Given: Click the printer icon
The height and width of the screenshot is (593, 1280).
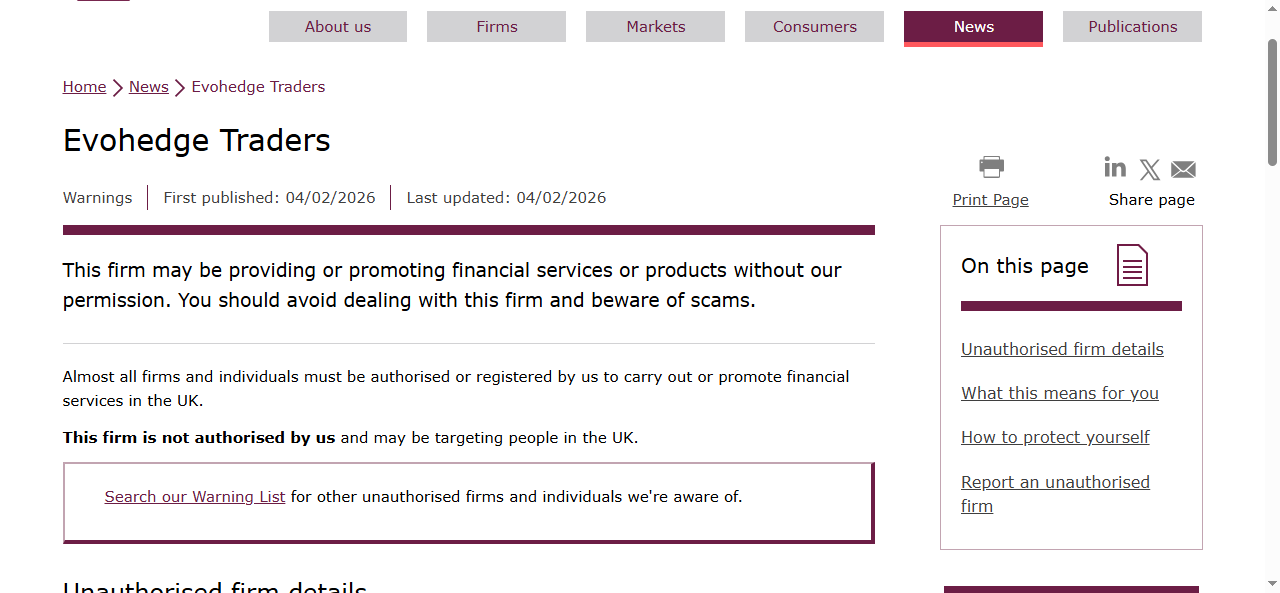Looking at the screenshot, I should pyautogui.click(x=991, y=167).
